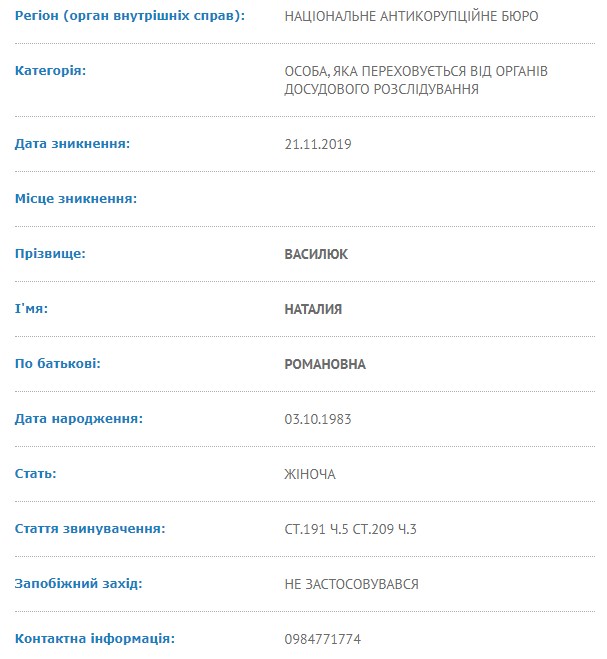Select the 'ЖІНОЧА' value text
Image resolution: width=607 pixels, height=659 pixels.
(x=310, y=474)
